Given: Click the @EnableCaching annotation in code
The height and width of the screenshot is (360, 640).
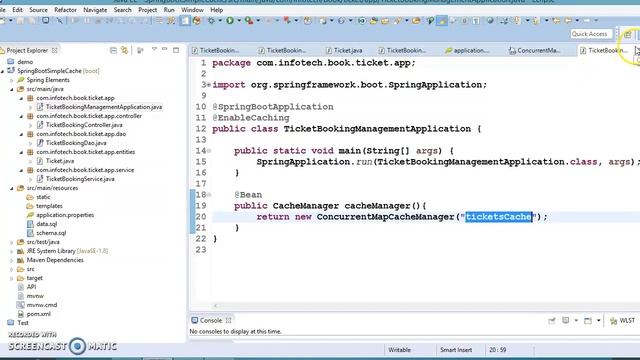Looking at the screenshot, I should [251, 118].
